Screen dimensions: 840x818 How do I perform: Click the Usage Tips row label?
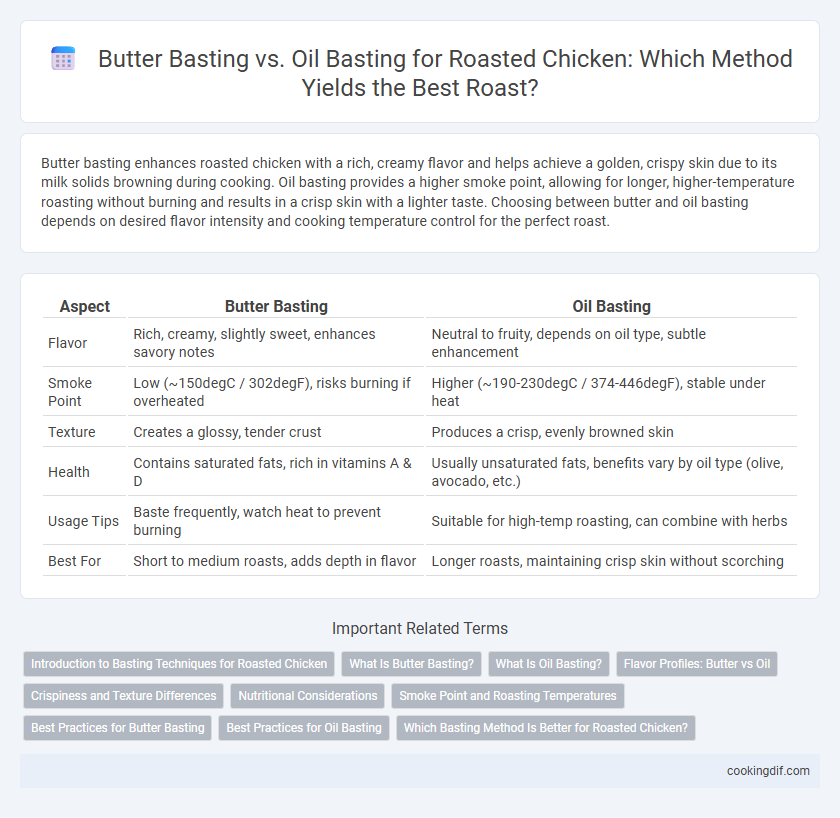(84, 521)
